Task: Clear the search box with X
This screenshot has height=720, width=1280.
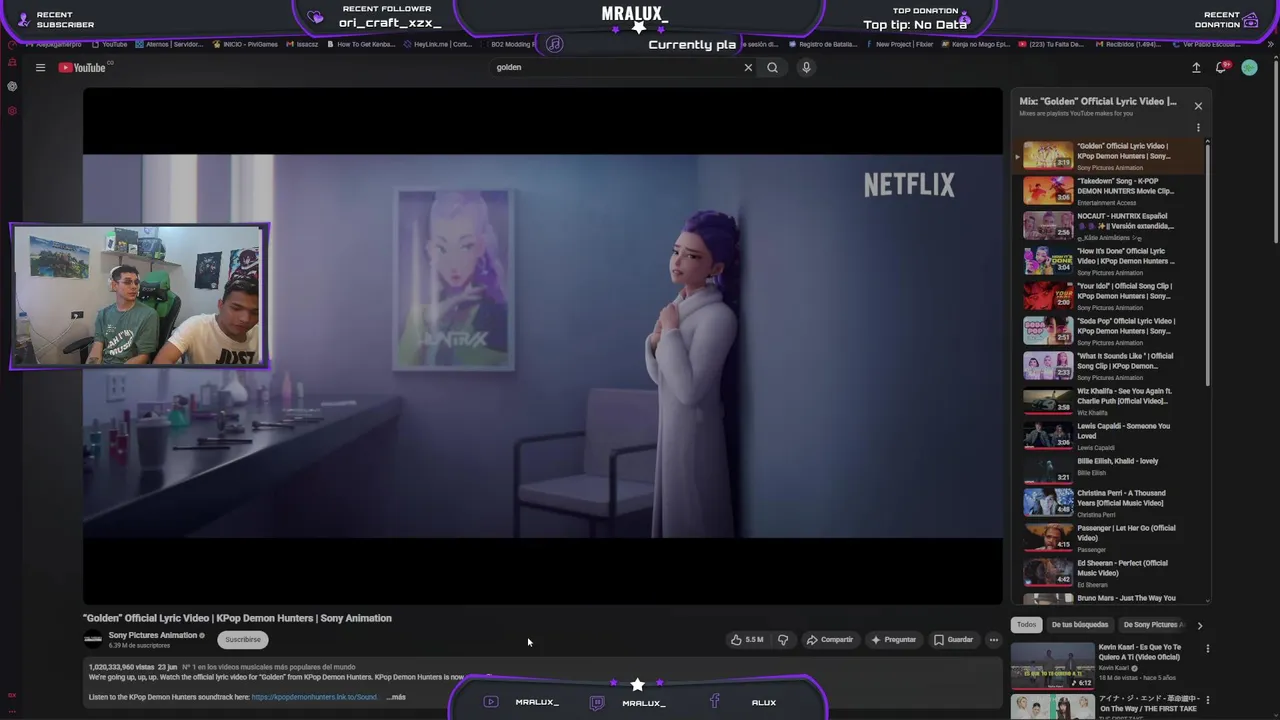Action: coord(747,67)
